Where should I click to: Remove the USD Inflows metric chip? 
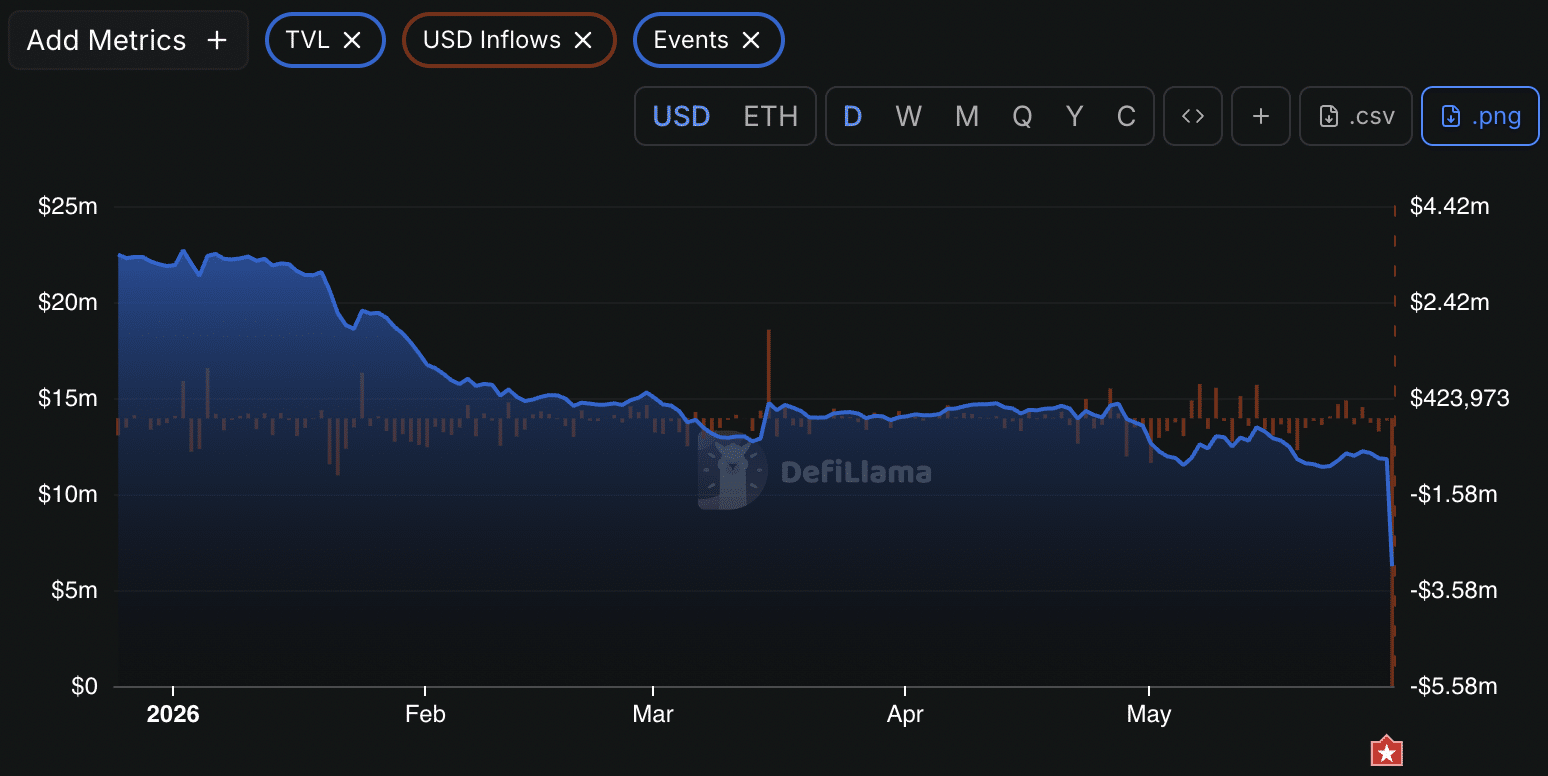(x=583, y=40)
